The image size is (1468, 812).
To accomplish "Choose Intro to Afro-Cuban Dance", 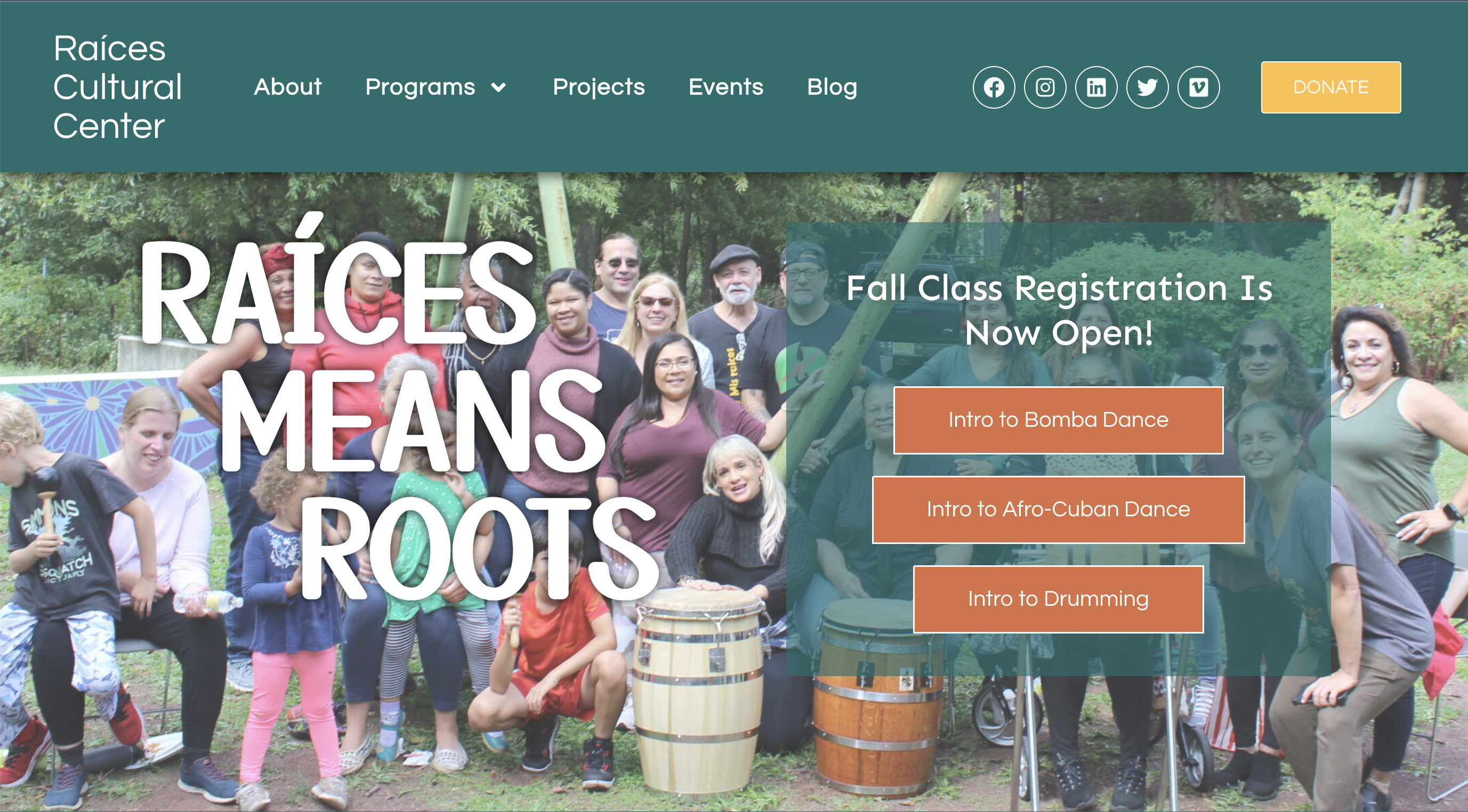I will [x=1058, y=509].
